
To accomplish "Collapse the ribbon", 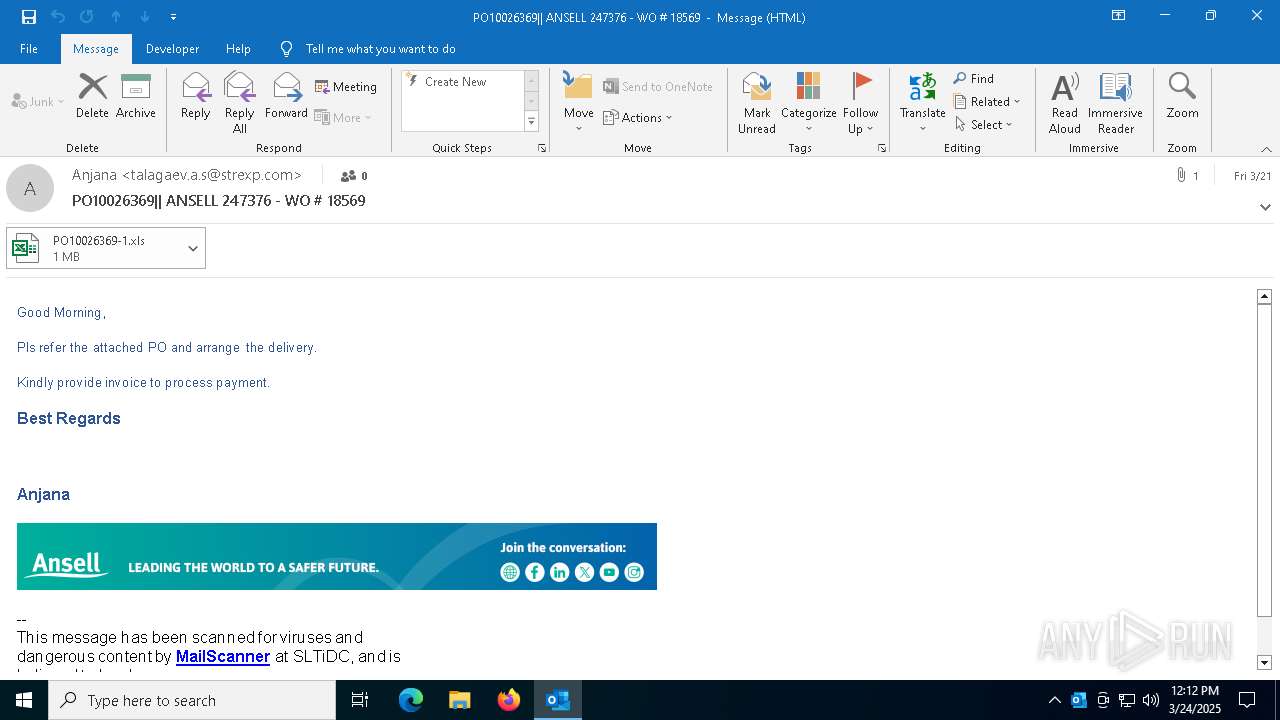I will coord(1266,149).
